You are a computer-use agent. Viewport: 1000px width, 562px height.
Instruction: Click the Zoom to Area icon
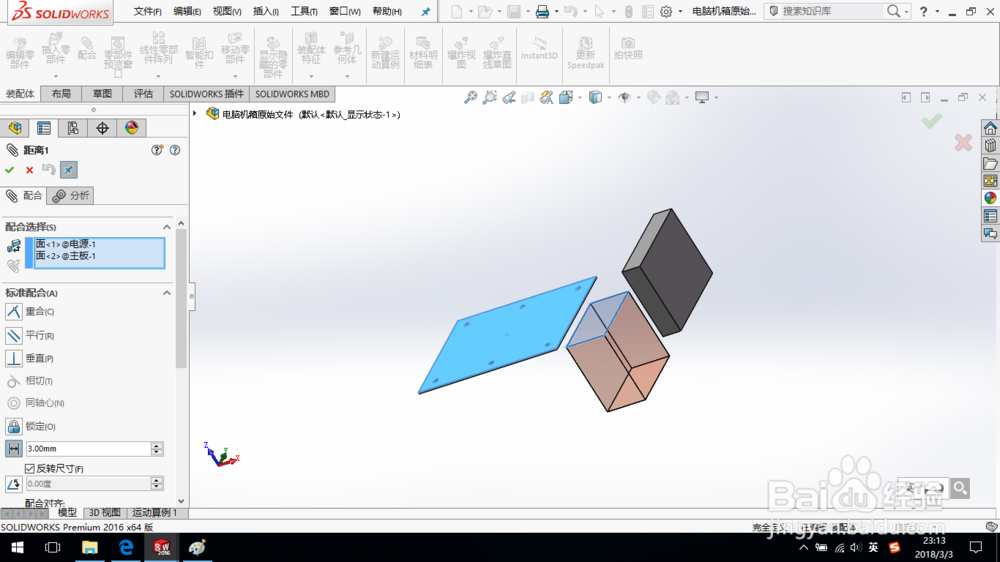point(489,98)
